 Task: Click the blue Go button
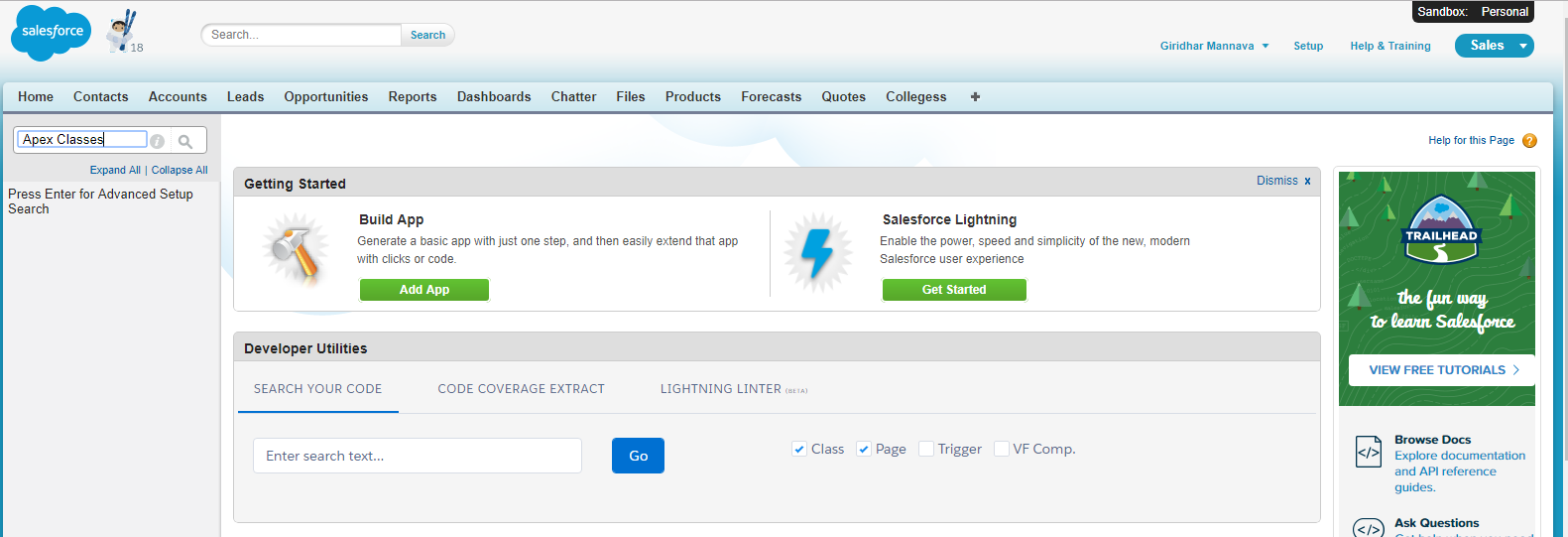[x=639, y=456]
